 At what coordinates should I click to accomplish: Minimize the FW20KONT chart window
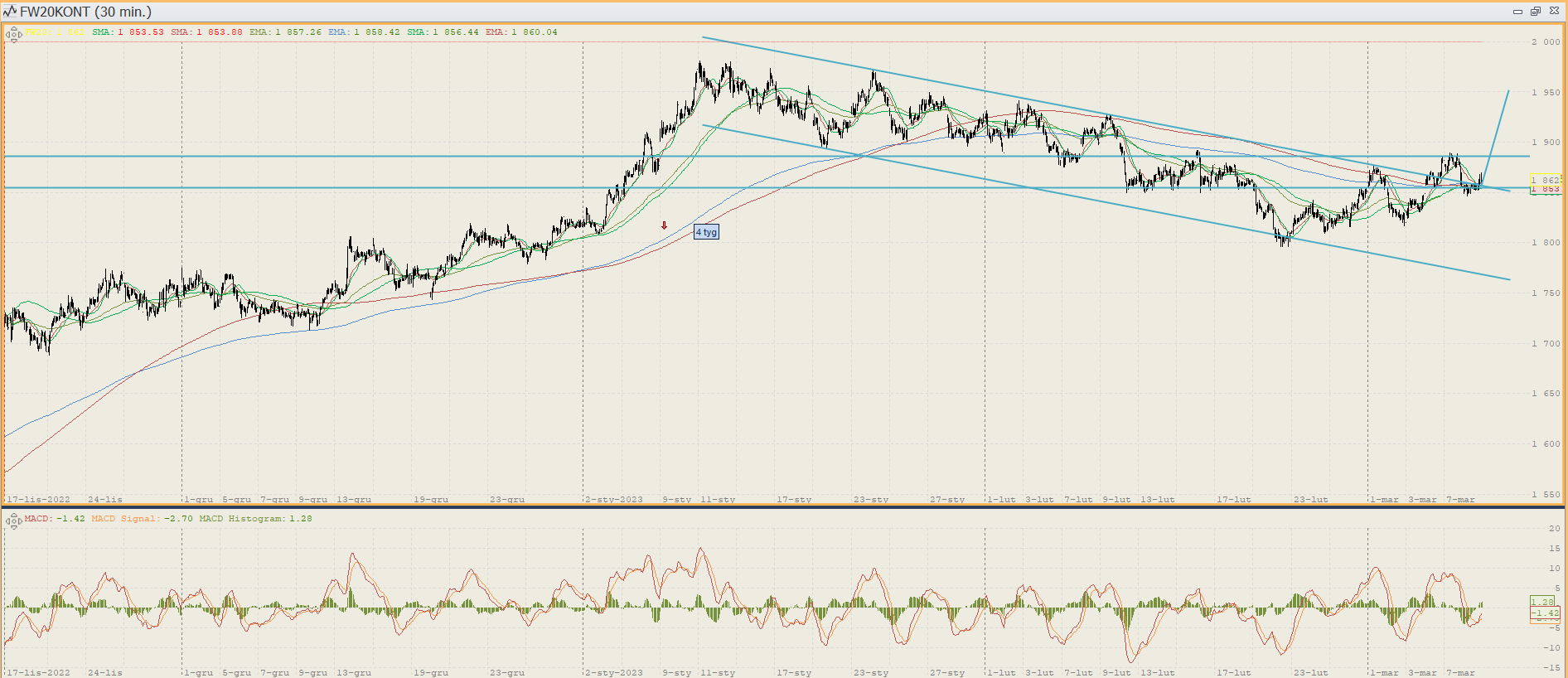1517,12
